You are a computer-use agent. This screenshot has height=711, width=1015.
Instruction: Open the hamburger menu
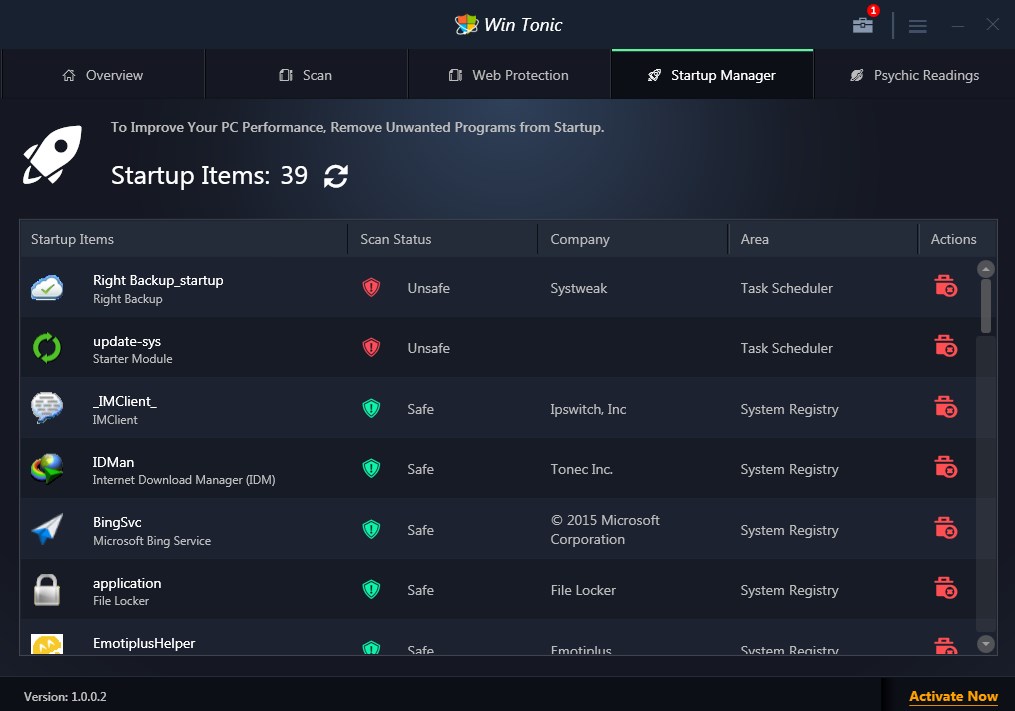tap(917, 25)
